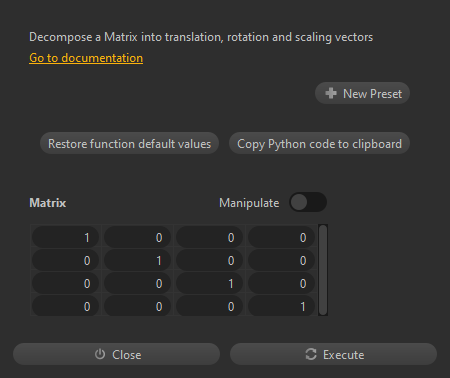Select matrix cell row 1 column 4
Viewport: 450px width, 378px height.
[x=282, y=237]
